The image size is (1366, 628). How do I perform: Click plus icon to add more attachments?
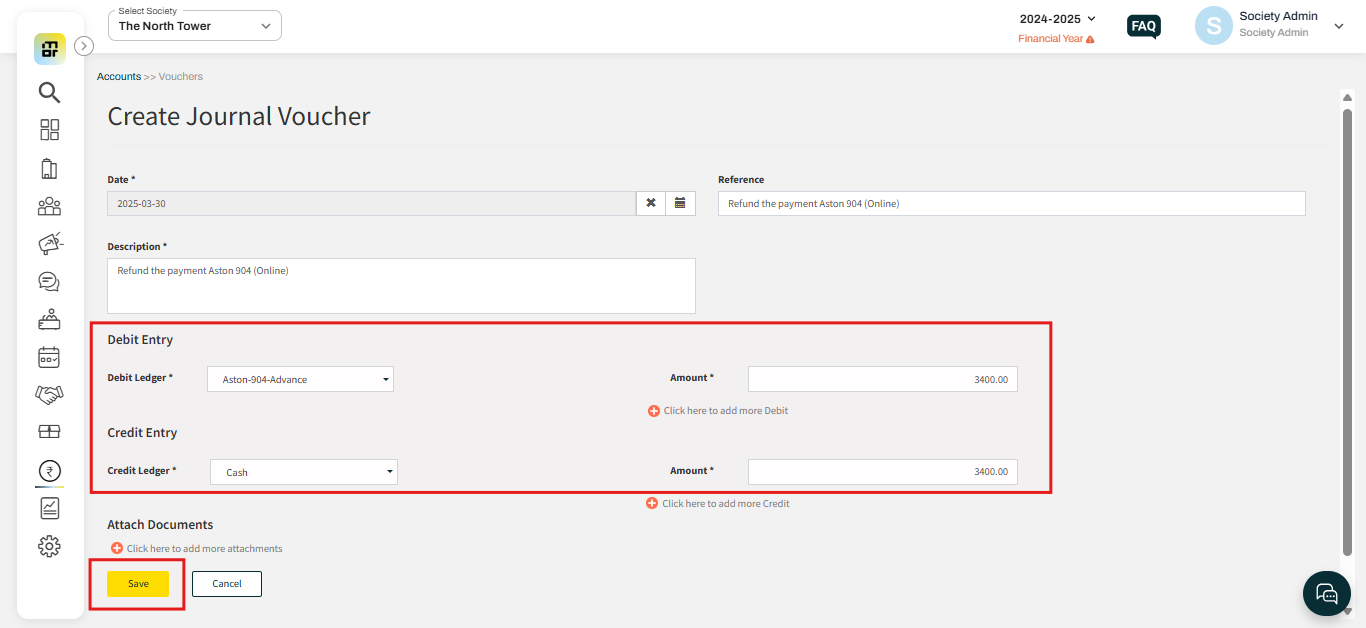117,549
